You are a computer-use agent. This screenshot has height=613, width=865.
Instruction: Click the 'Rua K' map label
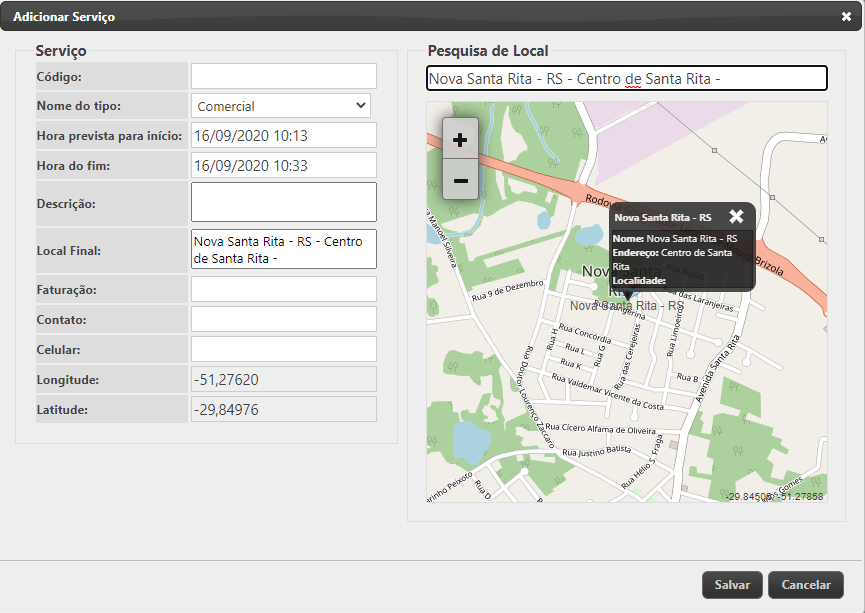(570, 364)
